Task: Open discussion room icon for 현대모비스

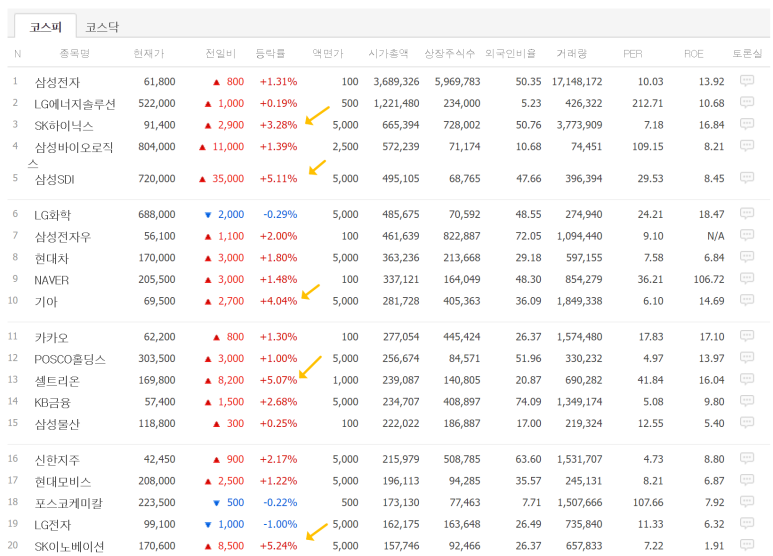Action: tap(747, 480)
